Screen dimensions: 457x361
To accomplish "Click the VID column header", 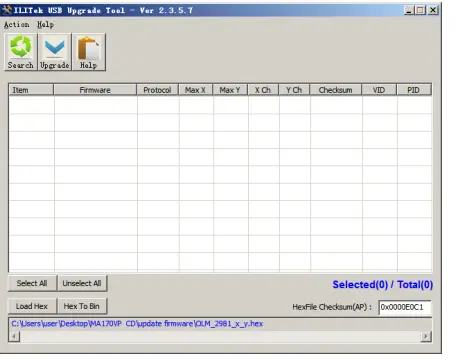I will click(x=379, y=90).
